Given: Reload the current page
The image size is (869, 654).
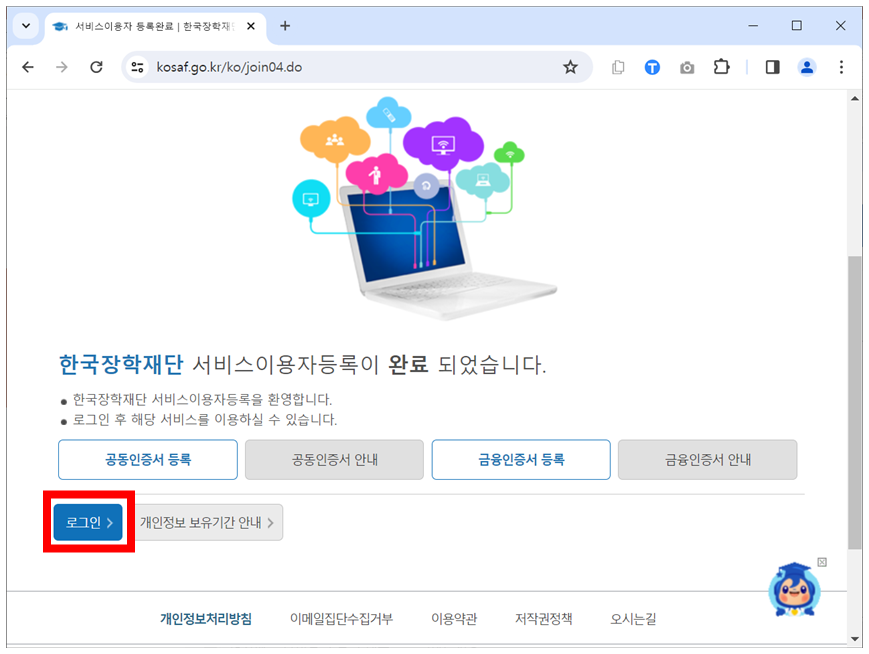Looking at the screenshot, I should (96, 67).
